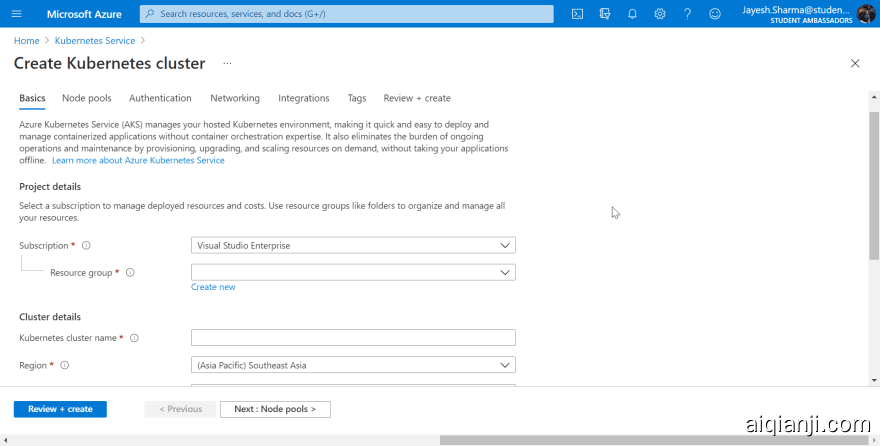Expand the Region dropdown

point(353,365)
